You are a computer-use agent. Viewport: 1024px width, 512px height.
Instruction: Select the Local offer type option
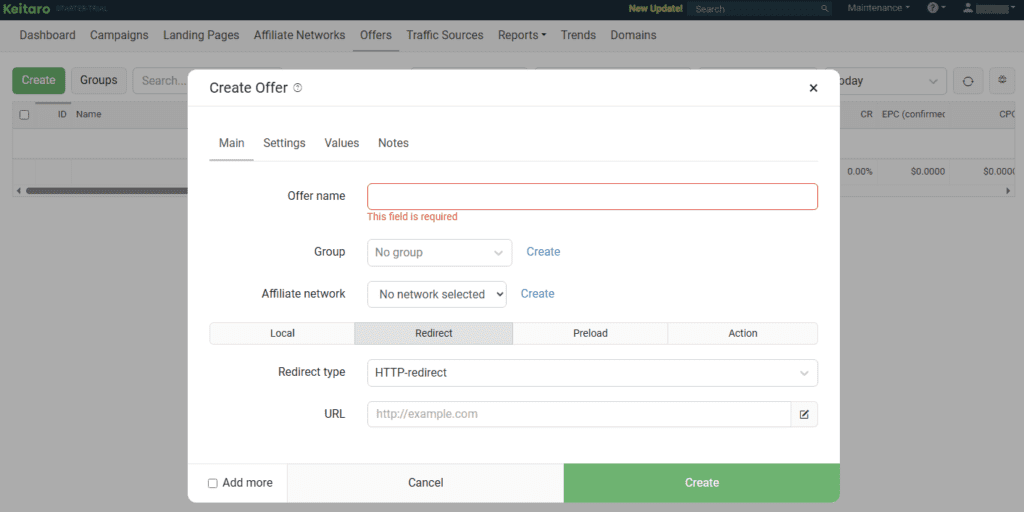tap(282, 333)
